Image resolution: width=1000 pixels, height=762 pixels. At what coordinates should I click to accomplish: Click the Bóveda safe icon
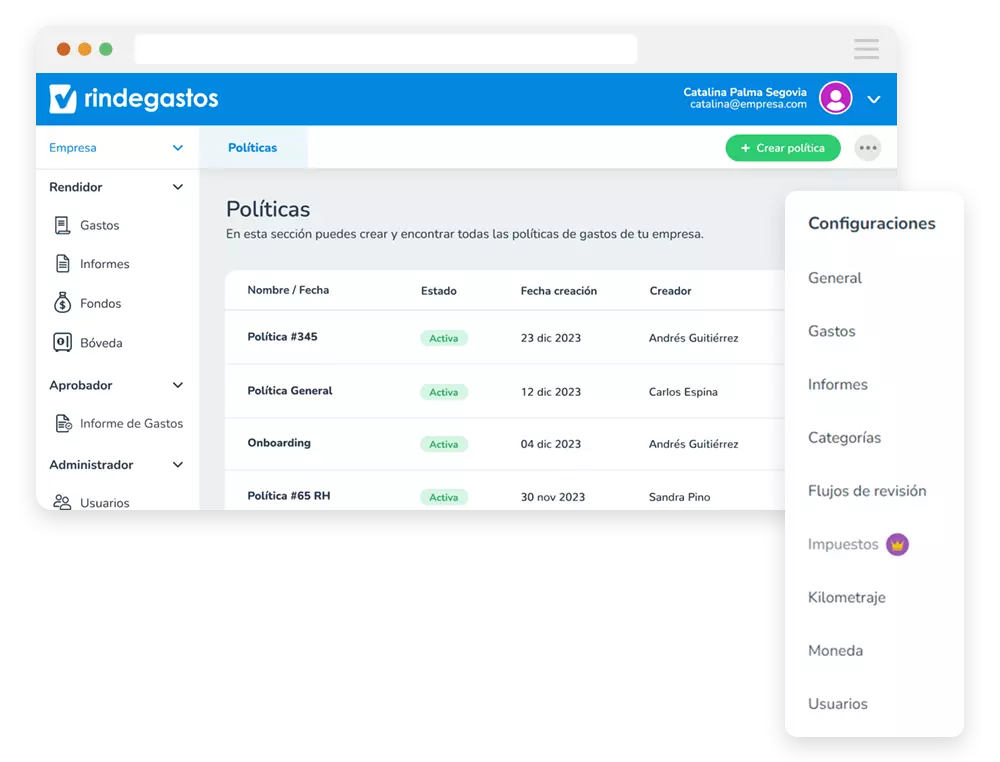click(x=62, y=343)
